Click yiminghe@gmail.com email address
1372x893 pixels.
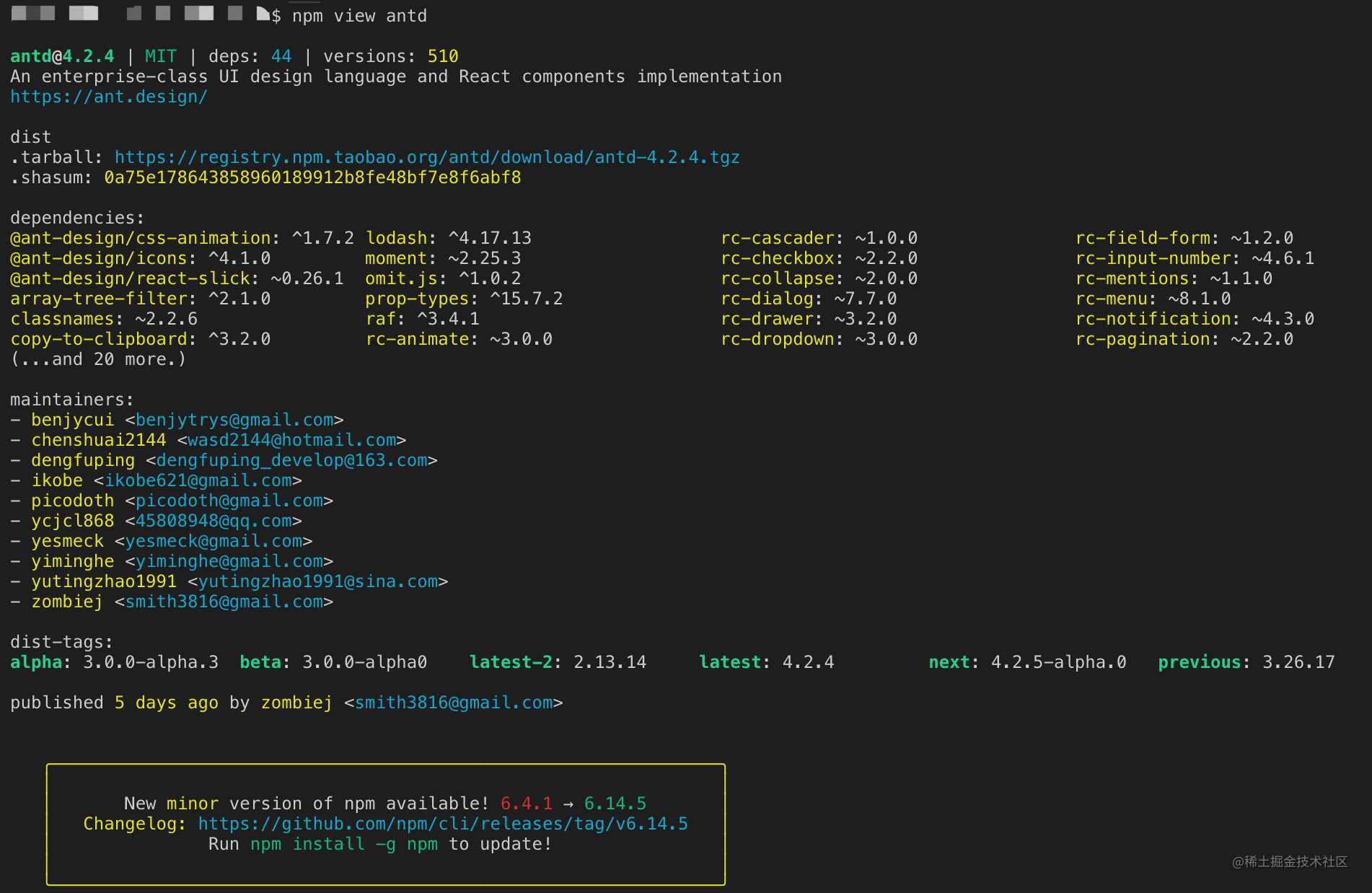[229, 561]
